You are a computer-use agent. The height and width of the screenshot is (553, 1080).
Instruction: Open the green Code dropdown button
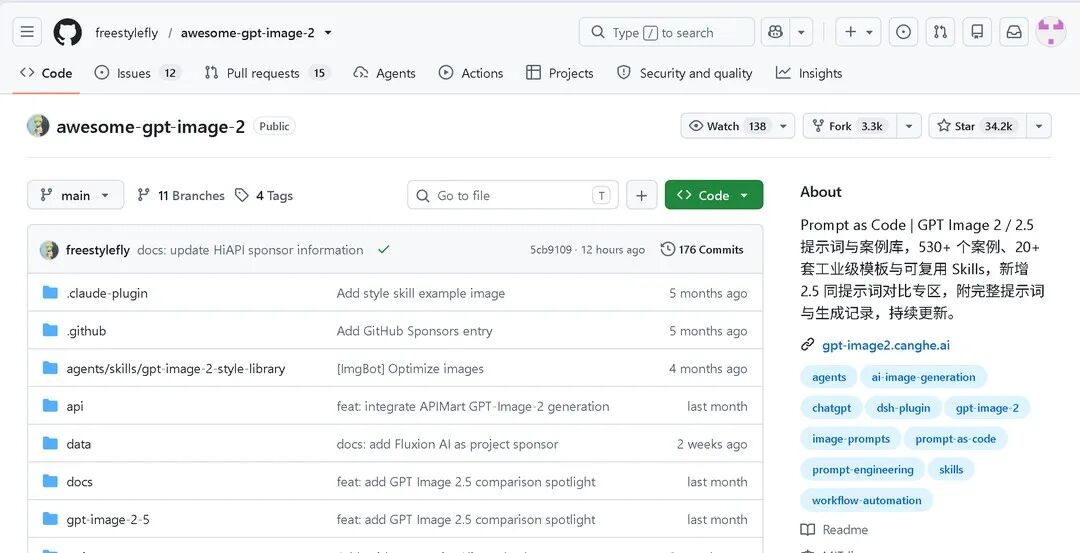(x=714, y=195)
